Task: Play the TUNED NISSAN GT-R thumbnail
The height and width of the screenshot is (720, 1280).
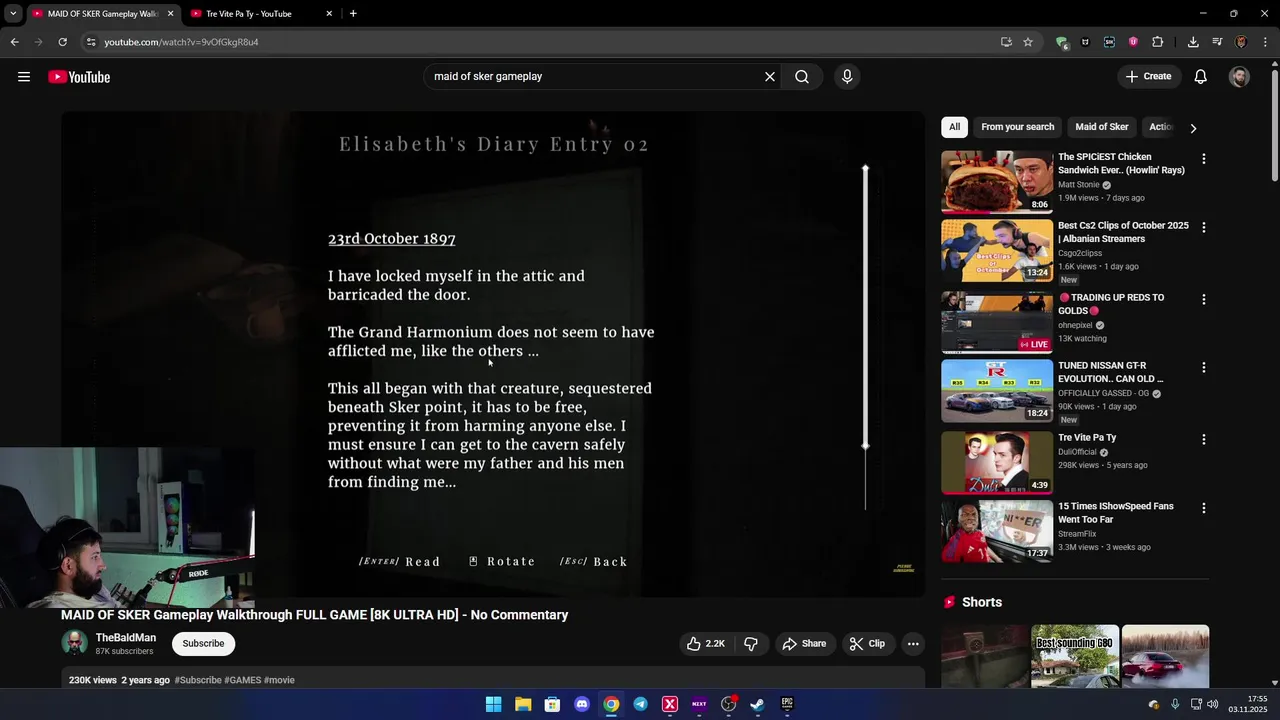Action: click(x=997, y=391)
